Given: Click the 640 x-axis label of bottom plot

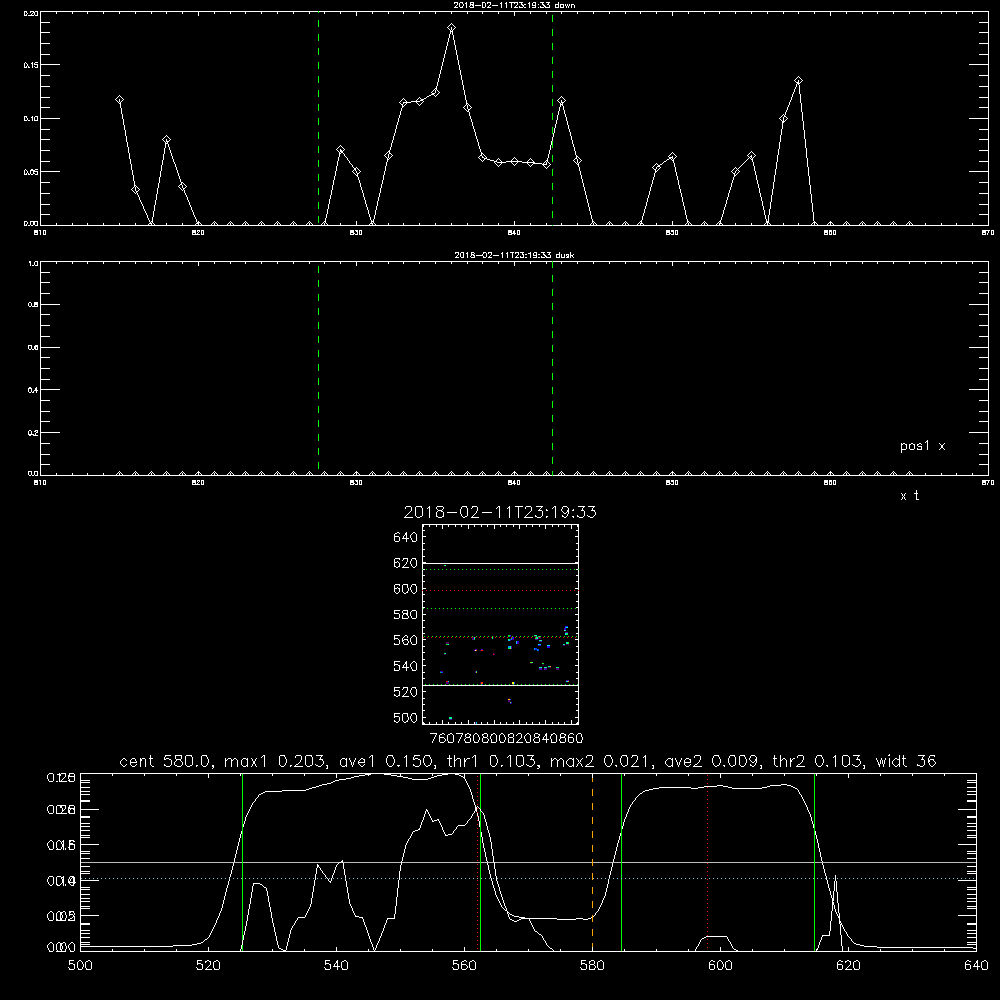Looking at the screenshot, I should [976, 966].
